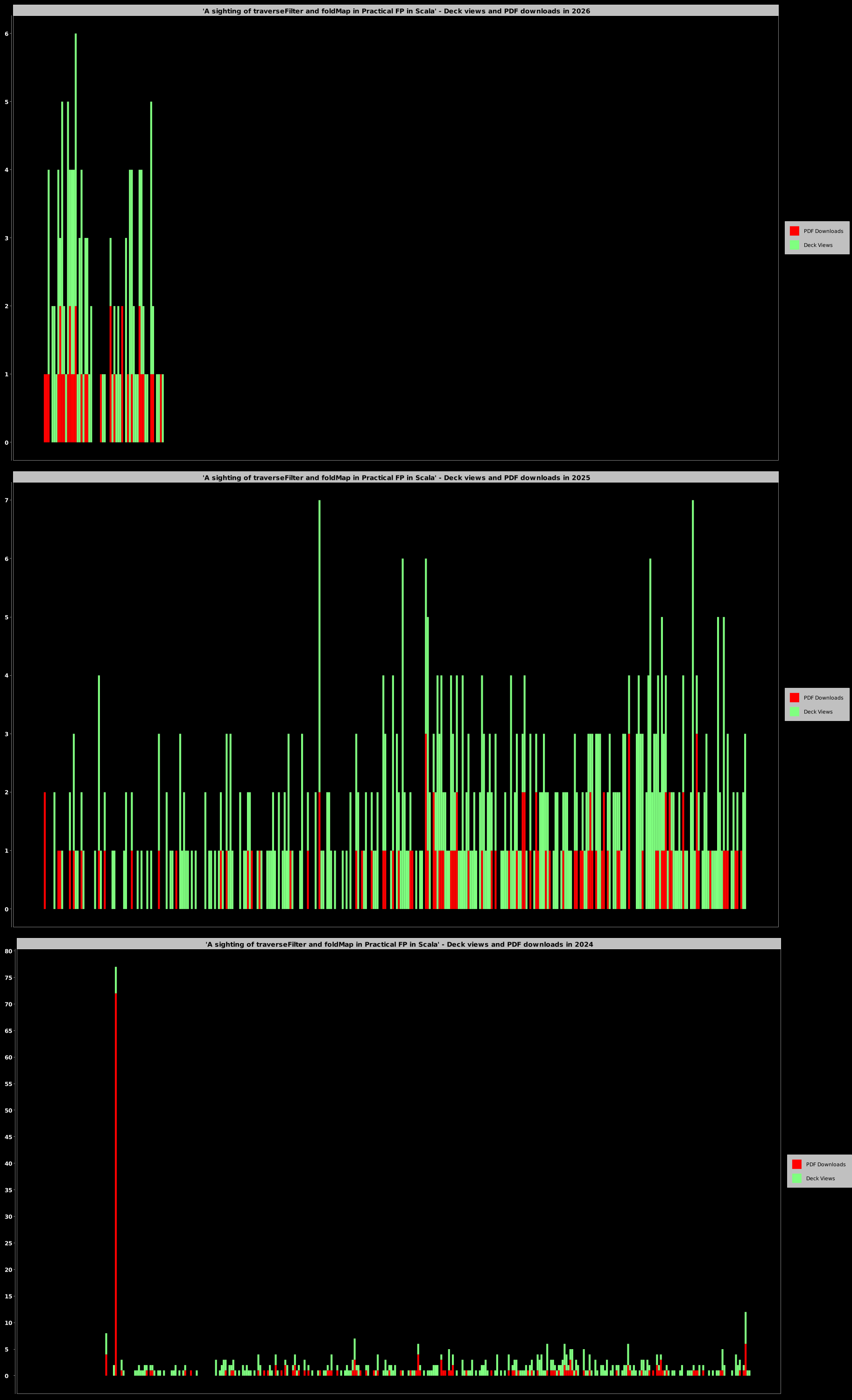The height and width of the screenshot is (1400, 852).
Task: Select the Deck Views text in 2024 legend
Action: pyautogui.click(x=820, y=1178)
